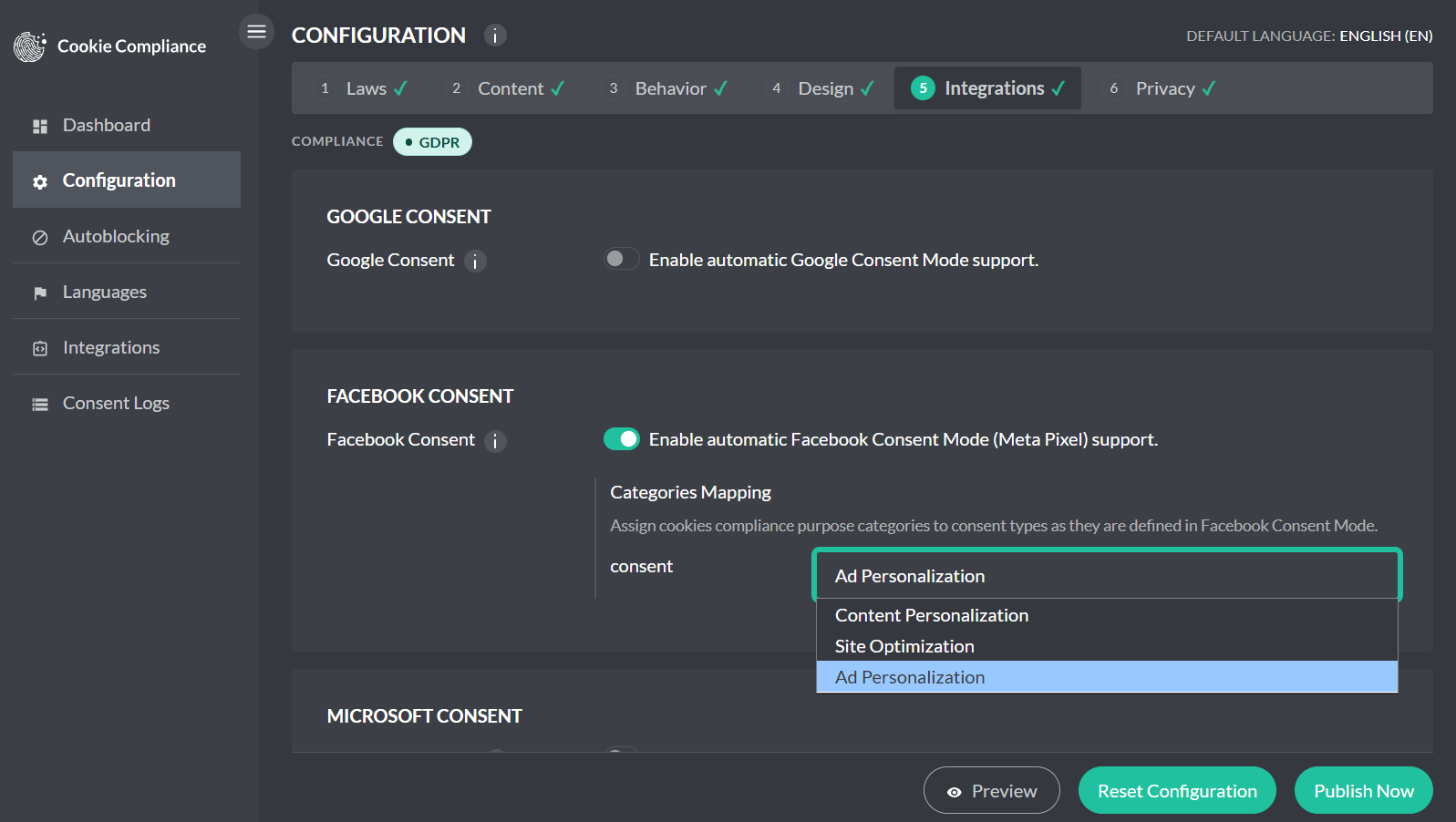Click the default language English (EN) label

[x=1386, y=36]
